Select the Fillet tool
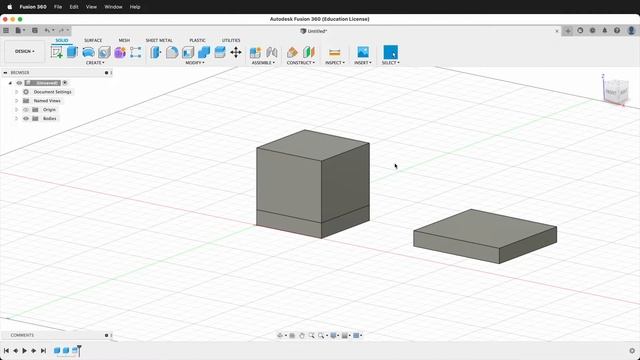This screenshot has height=360, width=640. 172,52
